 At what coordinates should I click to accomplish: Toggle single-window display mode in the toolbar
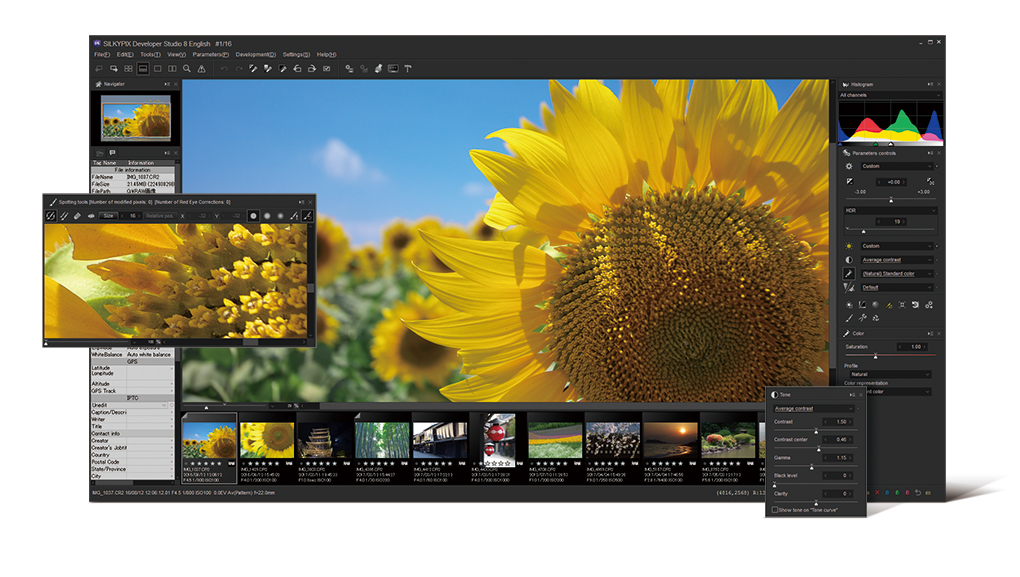144,68
